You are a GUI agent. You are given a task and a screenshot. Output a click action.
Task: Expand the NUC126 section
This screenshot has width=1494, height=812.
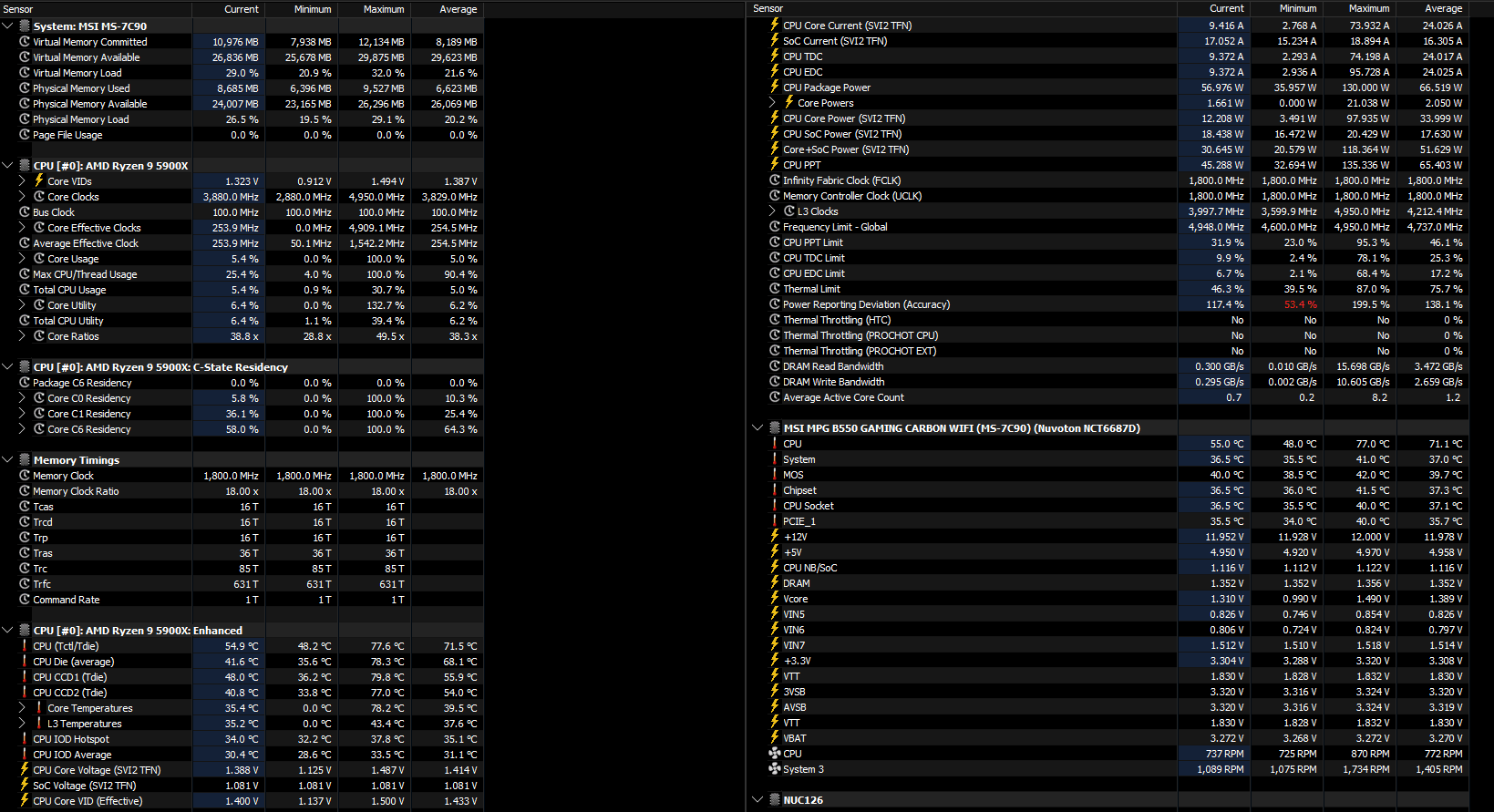(757, 800)
